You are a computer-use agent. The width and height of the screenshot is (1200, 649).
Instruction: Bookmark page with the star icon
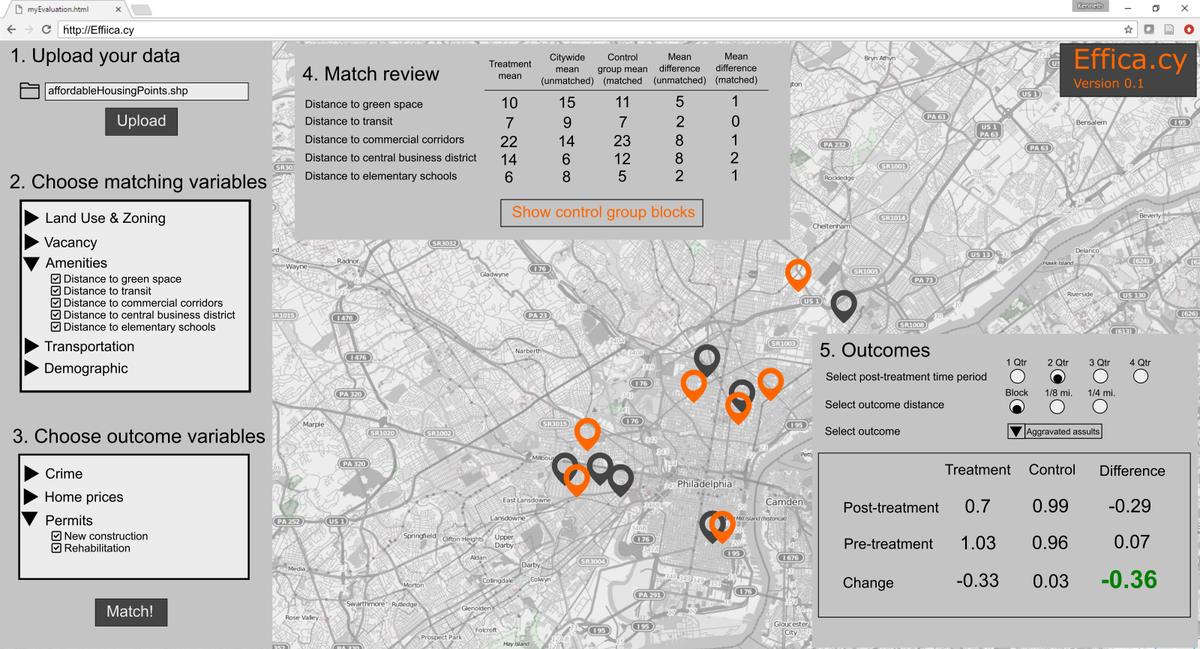tap(1129, 29)
